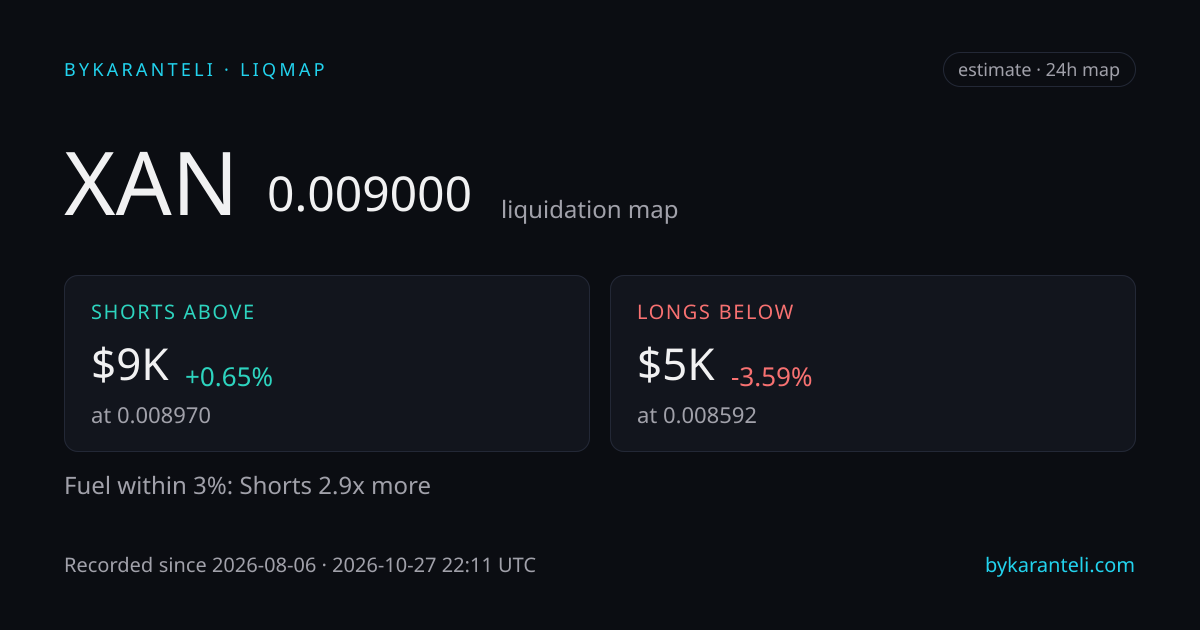Click the estimate · 24h map badge
Viewport: 1200px width, 630px height.
(x=1039, y=70)
